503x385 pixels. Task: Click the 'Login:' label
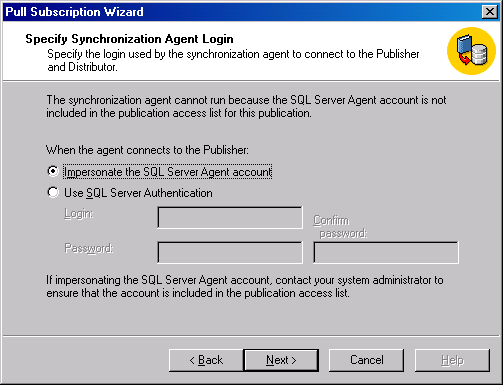coord(79,213)
